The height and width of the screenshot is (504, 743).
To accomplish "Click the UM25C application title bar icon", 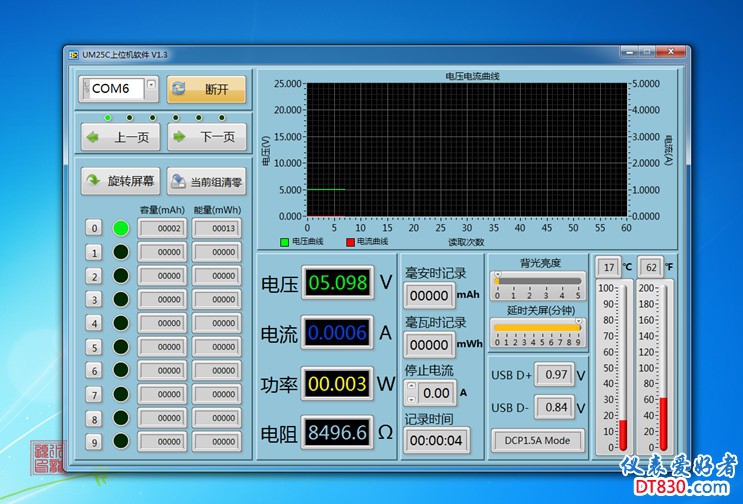I will click(73, 54).
